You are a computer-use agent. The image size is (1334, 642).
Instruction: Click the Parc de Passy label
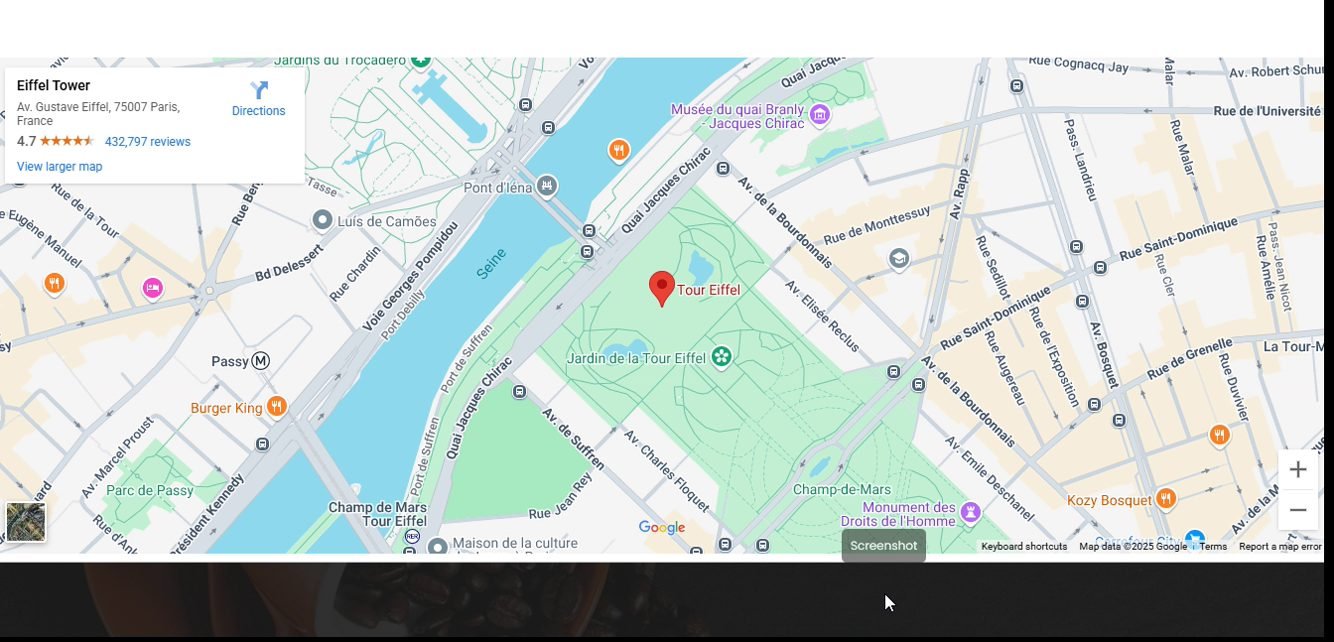150,490
